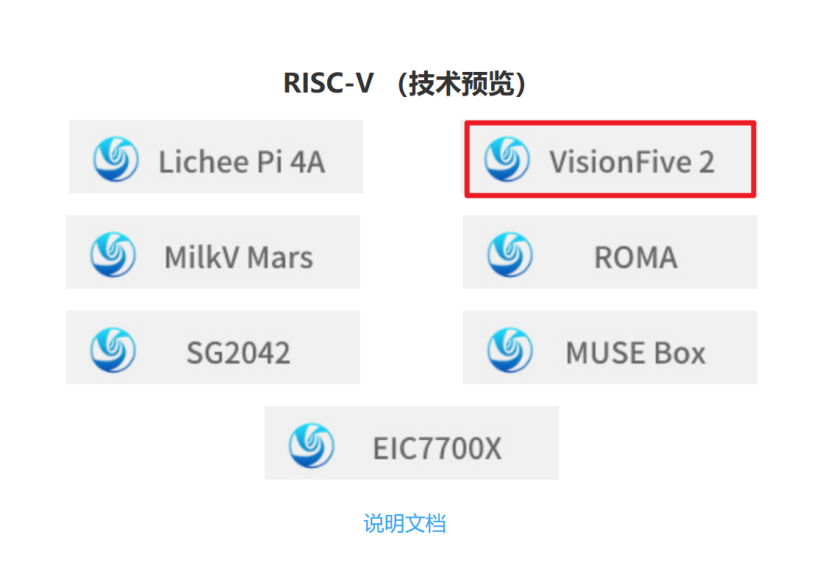
Task: Click the deepin icon beside SG2042
Action: pyautogui.click(x=112, y=350)
